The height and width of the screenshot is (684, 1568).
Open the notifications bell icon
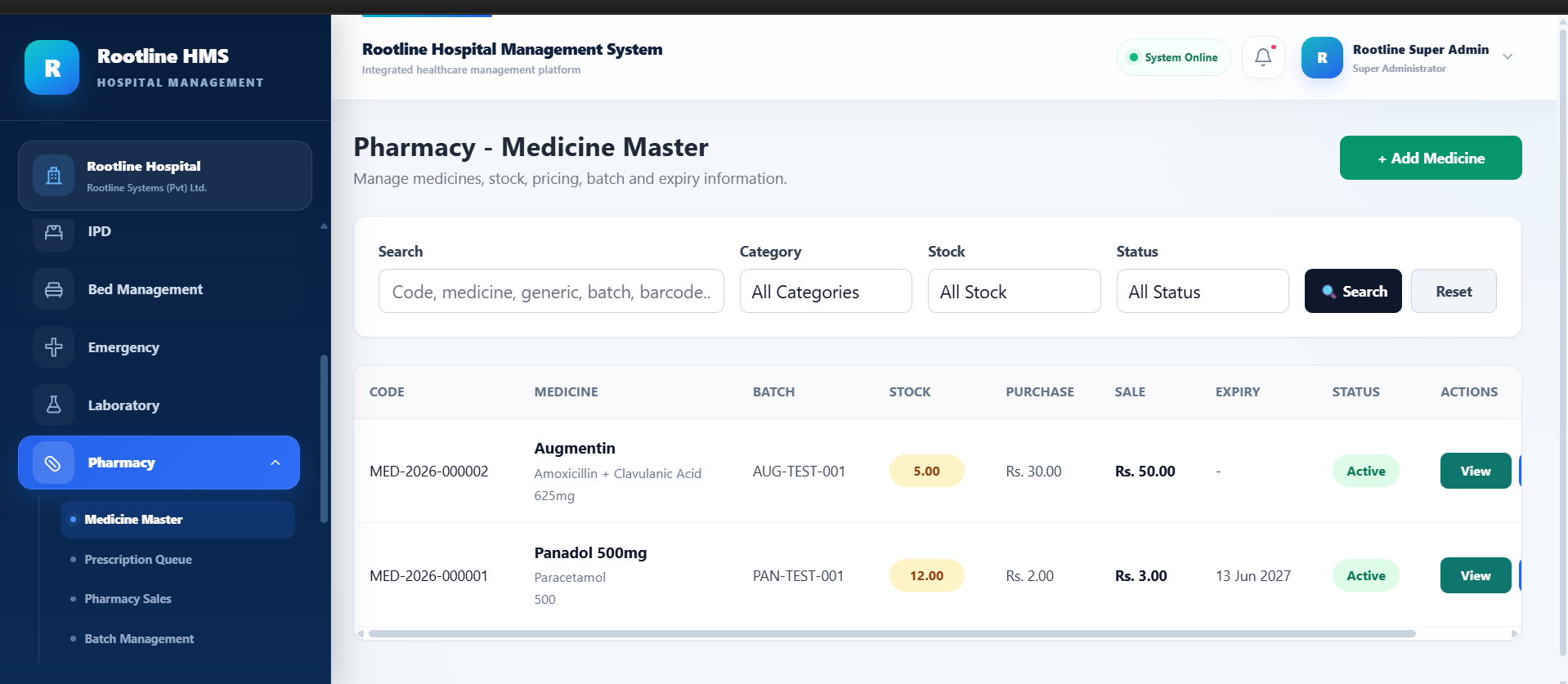(x=1263, y=57)
